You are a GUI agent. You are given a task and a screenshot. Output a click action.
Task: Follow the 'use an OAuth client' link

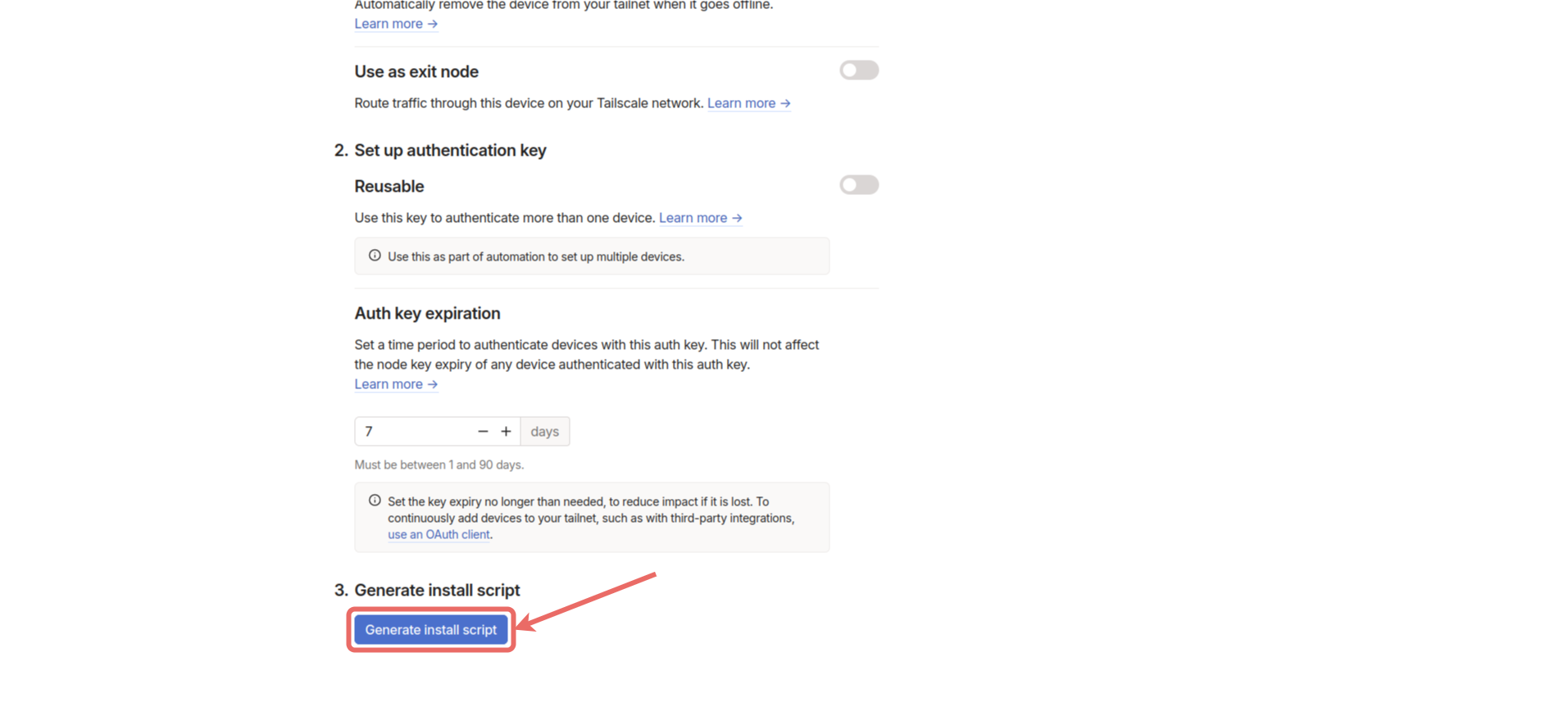pyautogui.click(x=439, y=534)
